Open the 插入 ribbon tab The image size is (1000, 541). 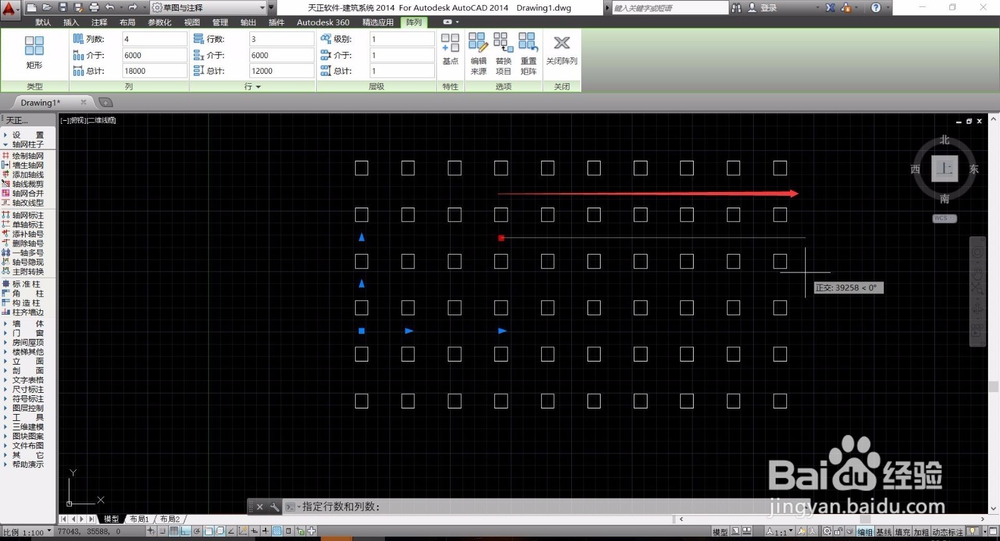point(71,22)
